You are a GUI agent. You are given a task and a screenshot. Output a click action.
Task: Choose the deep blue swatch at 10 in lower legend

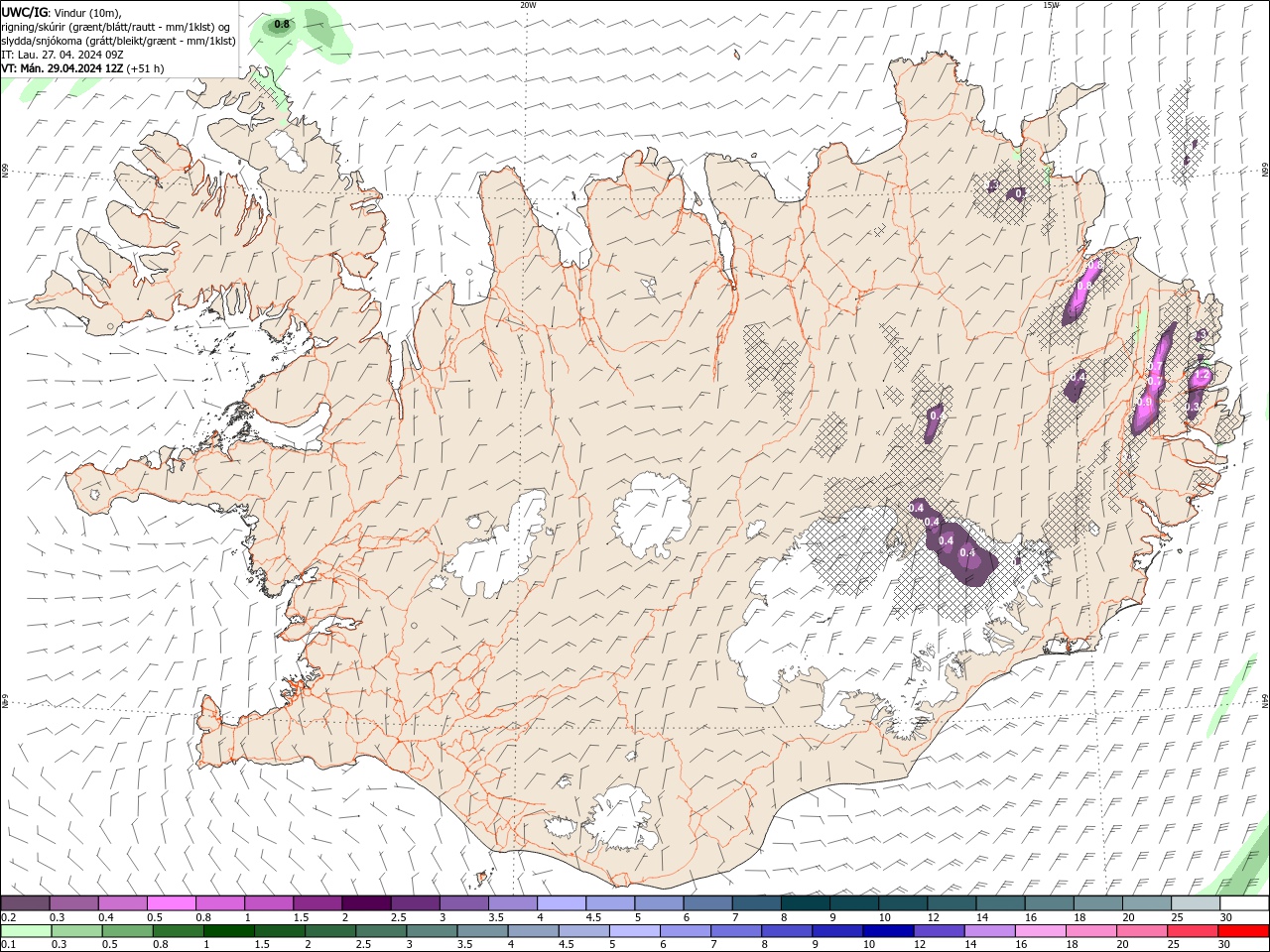[x=887, y=931]
